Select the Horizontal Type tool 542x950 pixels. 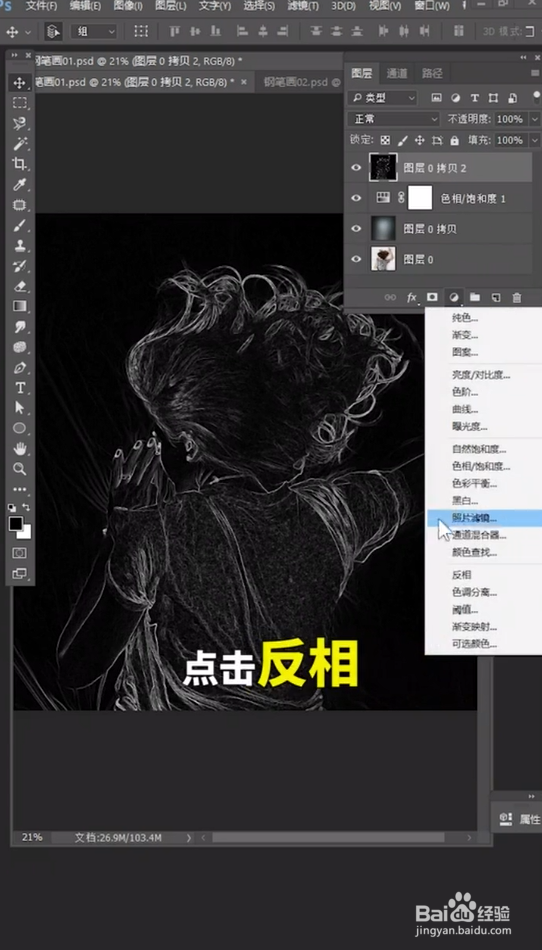click(x=20, y=388)
